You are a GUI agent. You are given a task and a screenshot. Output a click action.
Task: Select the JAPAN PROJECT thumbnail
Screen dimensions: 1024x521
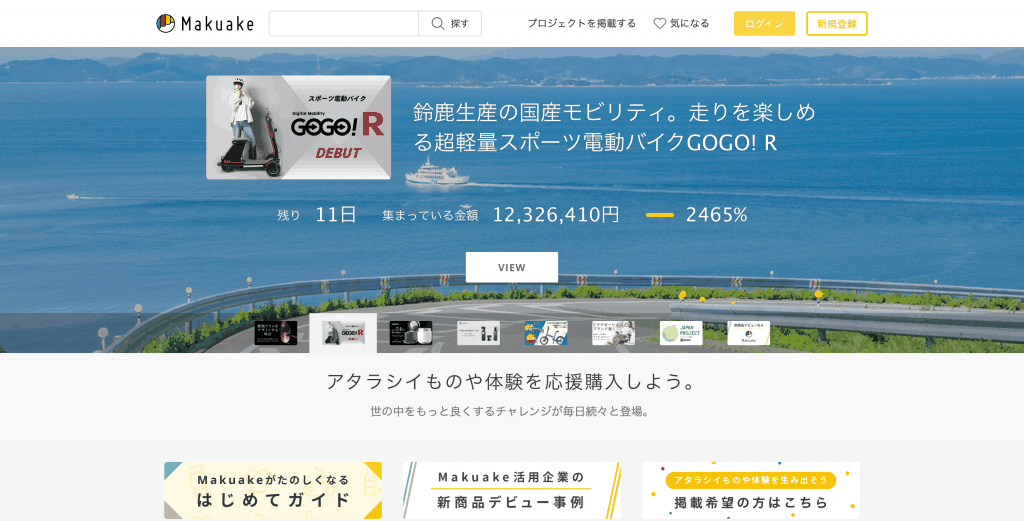(x=681, y=333)
